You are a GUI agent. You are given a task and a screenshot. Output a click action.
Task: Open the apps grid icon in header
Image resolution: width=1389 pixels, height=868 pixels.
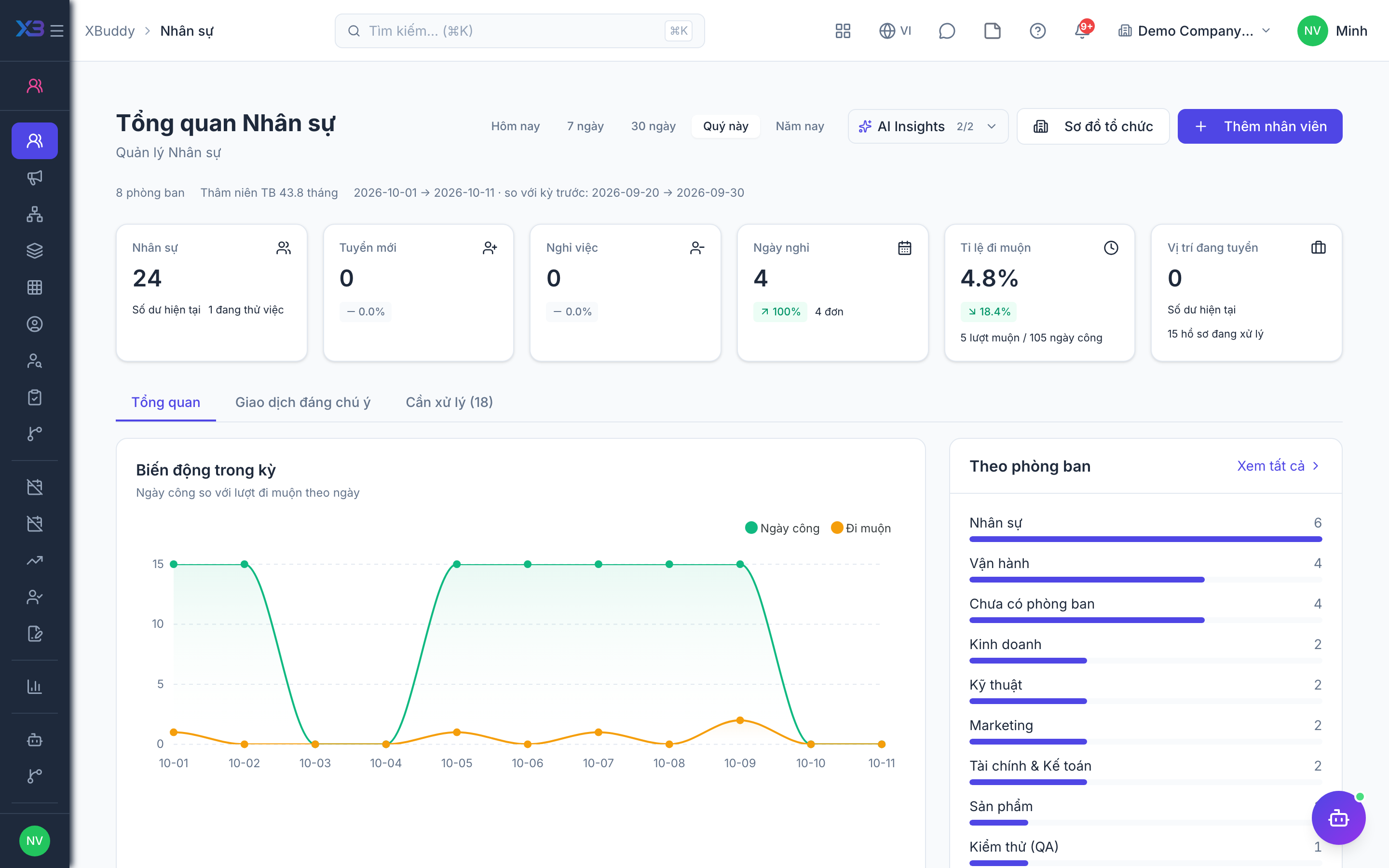[843, 30]
